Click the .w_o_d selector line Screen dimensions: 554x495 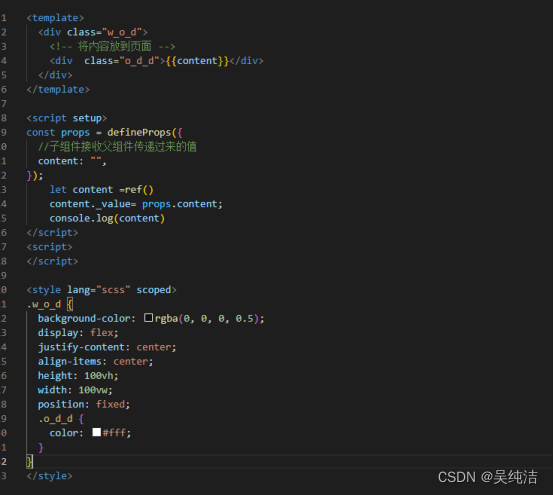pos(50,304)
